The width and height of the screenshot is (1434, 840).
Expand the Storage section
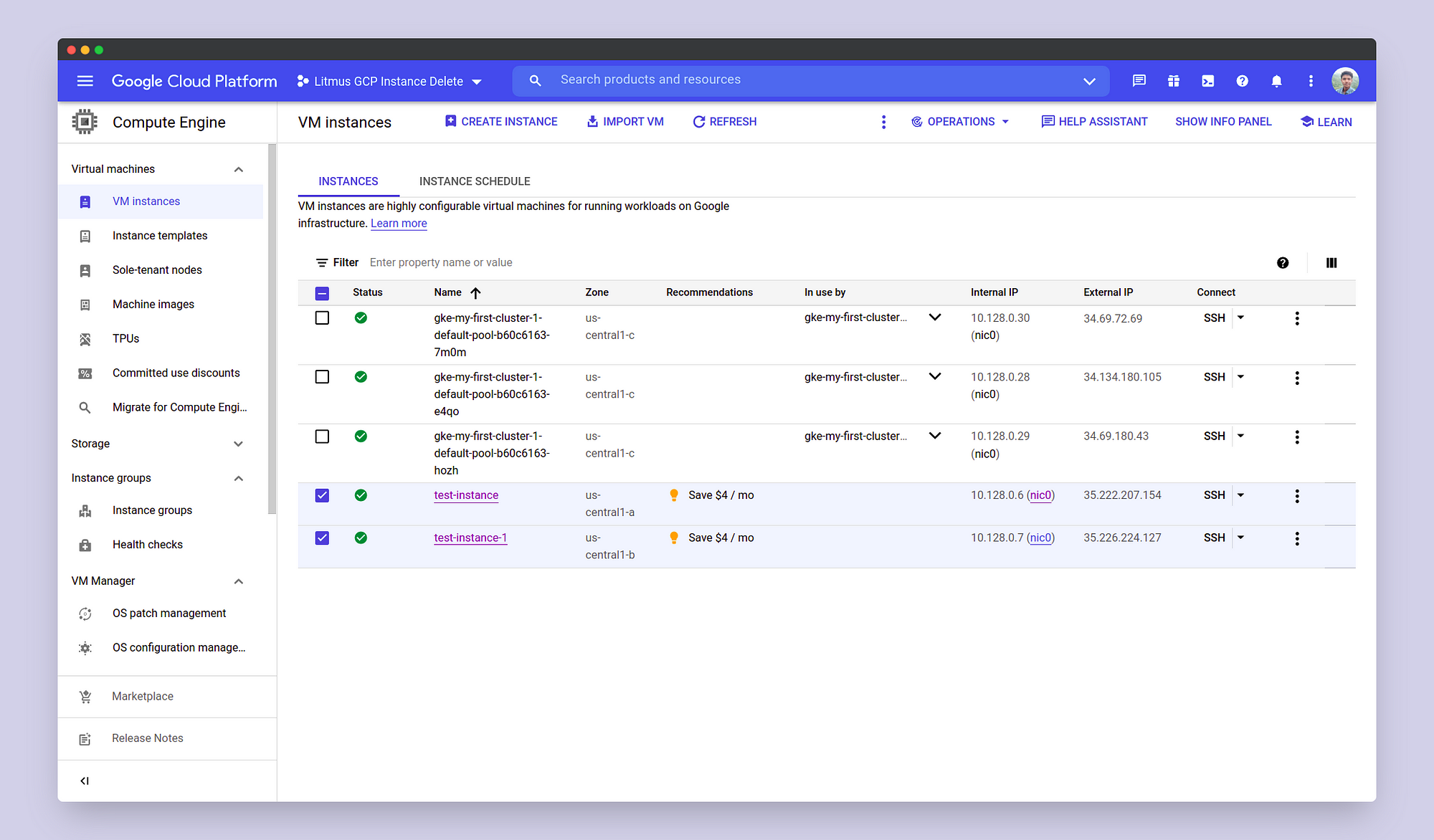(x=239, y=444)
